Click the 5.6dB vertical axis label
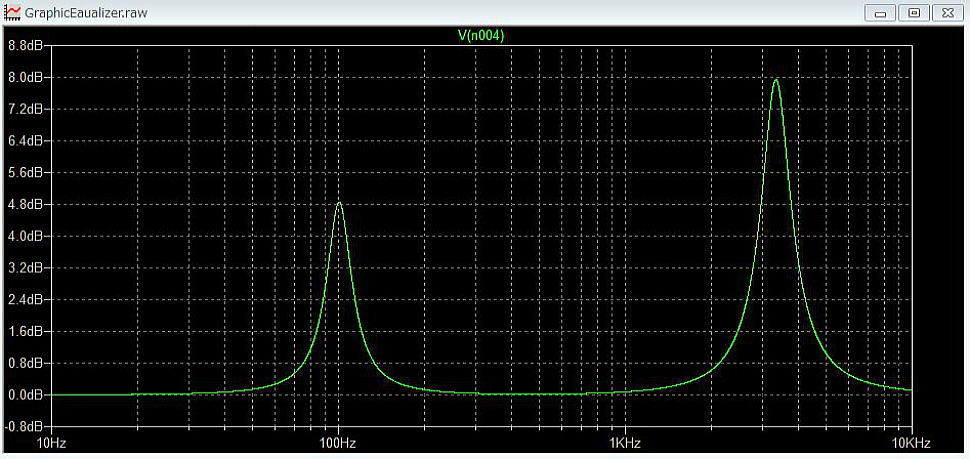 25,173
